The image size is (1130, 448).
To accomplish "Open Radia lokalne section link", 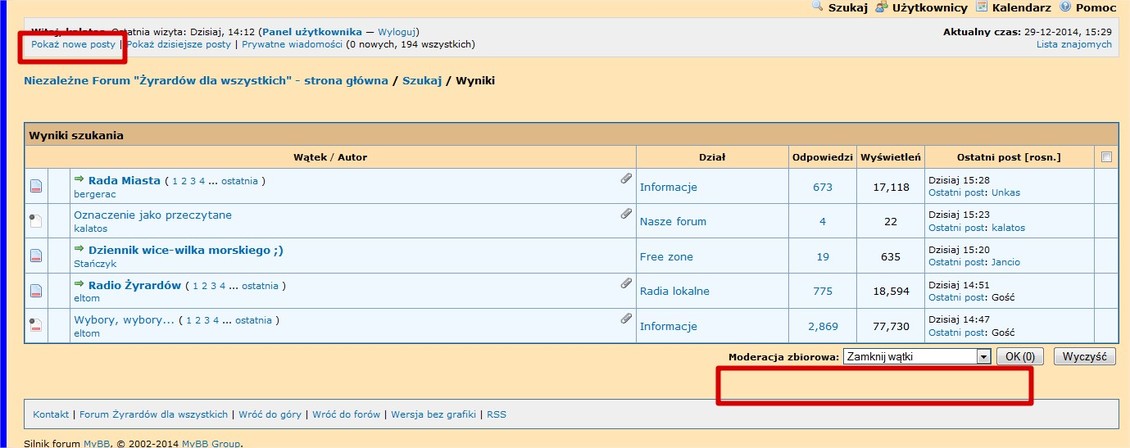I will coord(675,291).
